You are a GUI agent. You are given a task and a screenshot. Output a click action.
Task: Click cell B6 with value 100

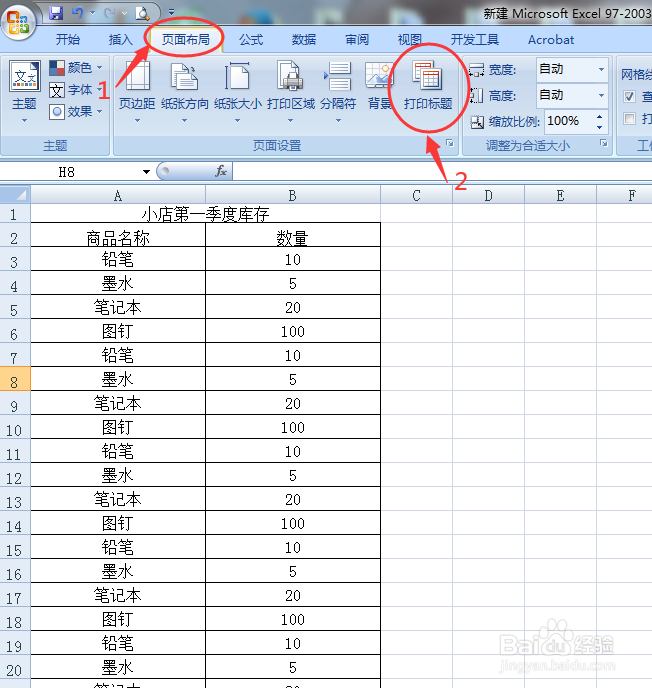tap(293, 331)
